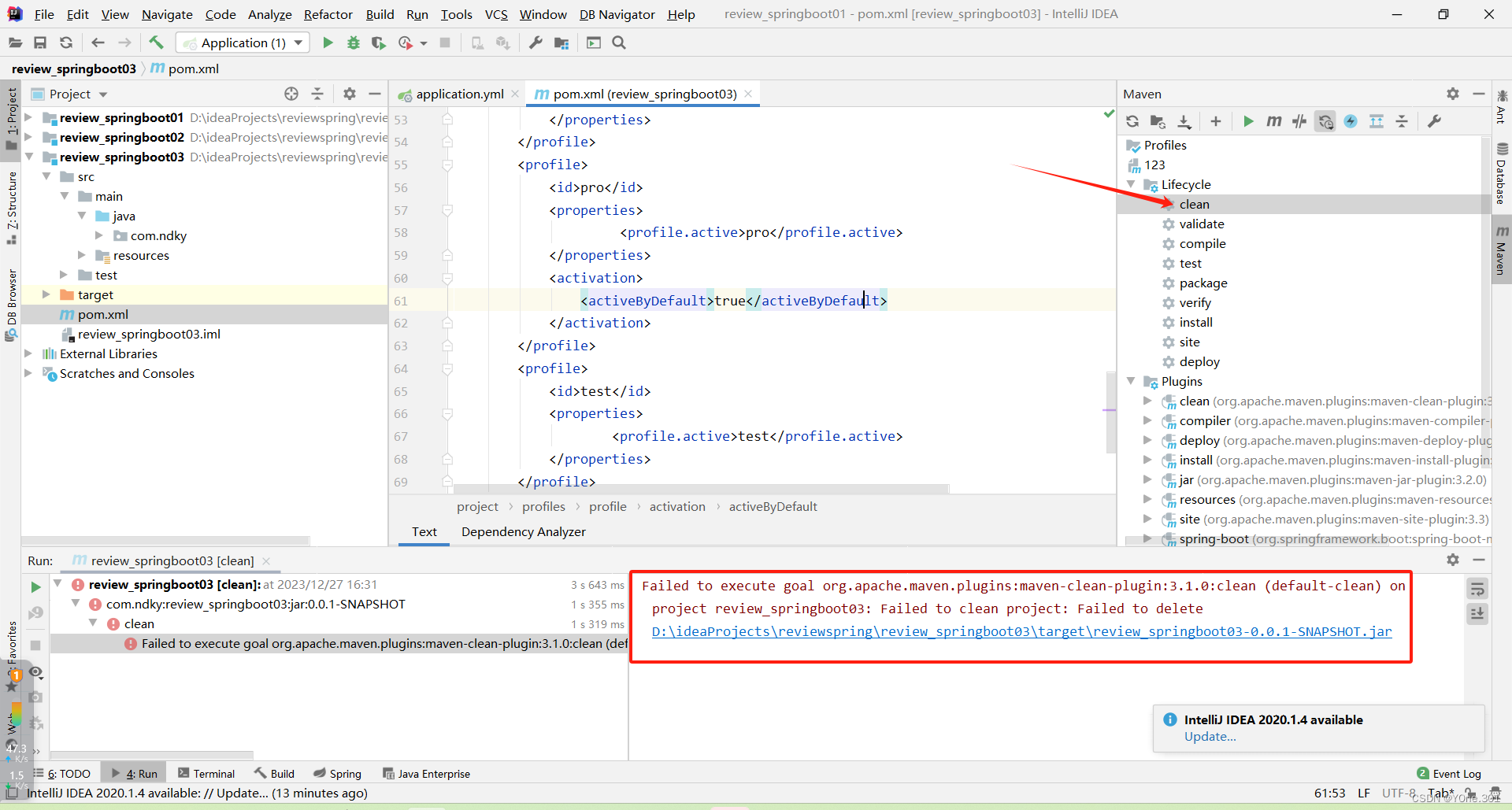Run Maven Build with the green play icon
This screenshot has height=810, width=1512.
tap(1248, 121)
